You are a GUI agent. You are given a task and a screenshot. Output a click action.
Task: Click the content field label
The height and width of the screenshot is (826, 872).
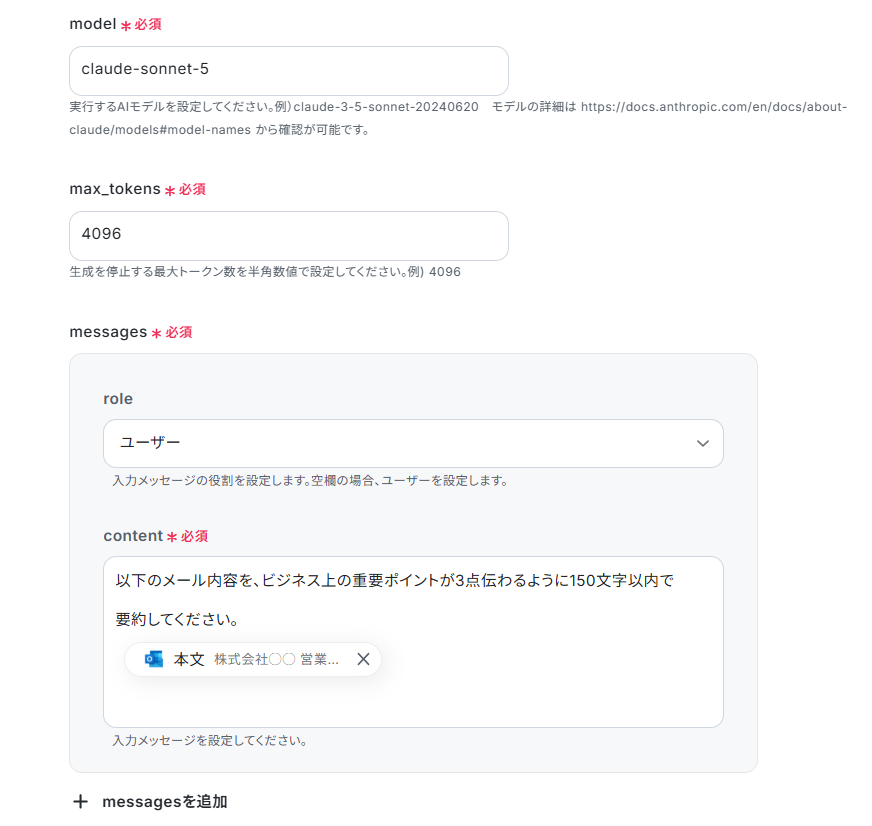click(x=133, y=536)
